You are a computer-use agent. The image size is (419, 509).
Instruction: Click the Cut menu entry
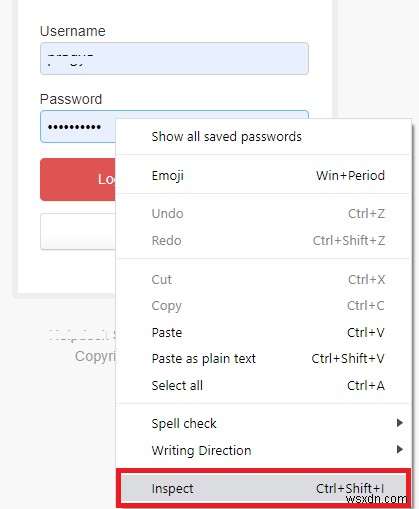click(263, 279)
